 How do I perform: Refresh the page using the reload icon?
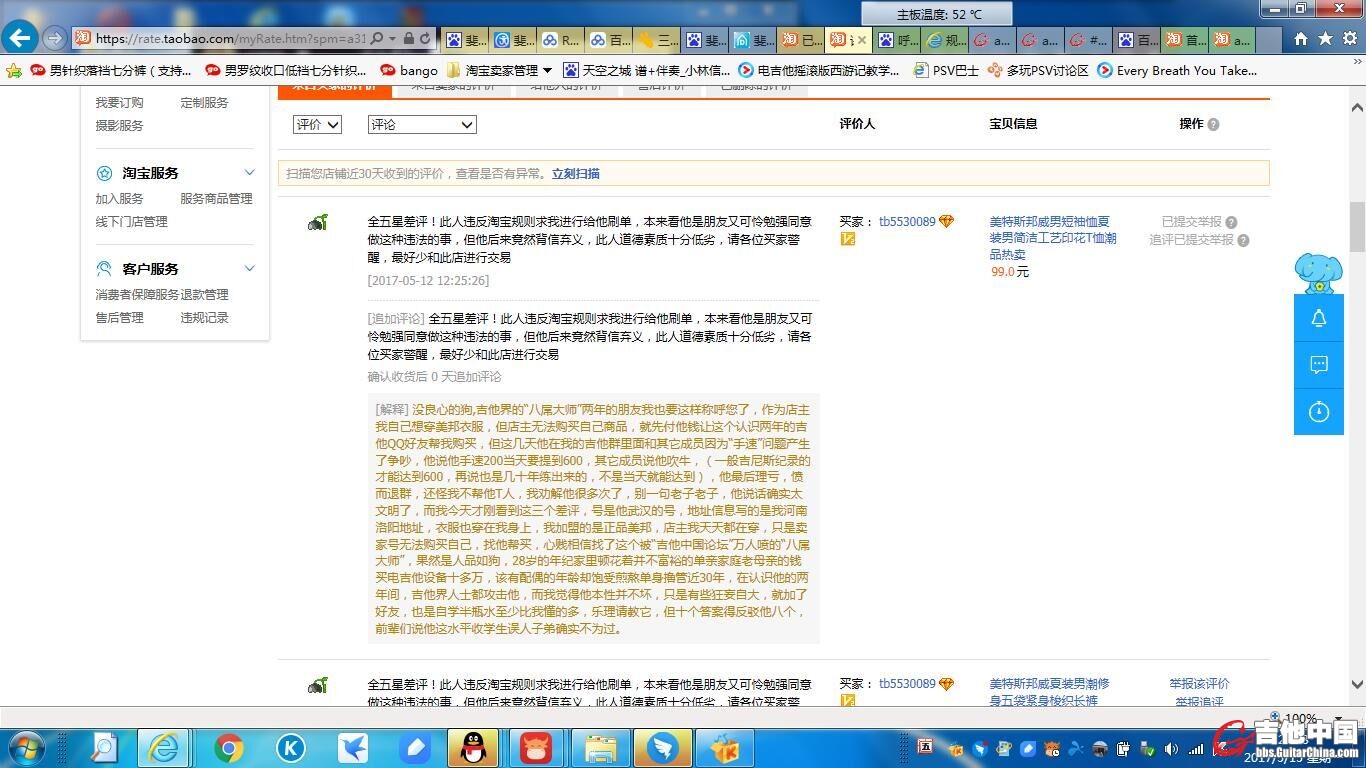pos(425,38)
